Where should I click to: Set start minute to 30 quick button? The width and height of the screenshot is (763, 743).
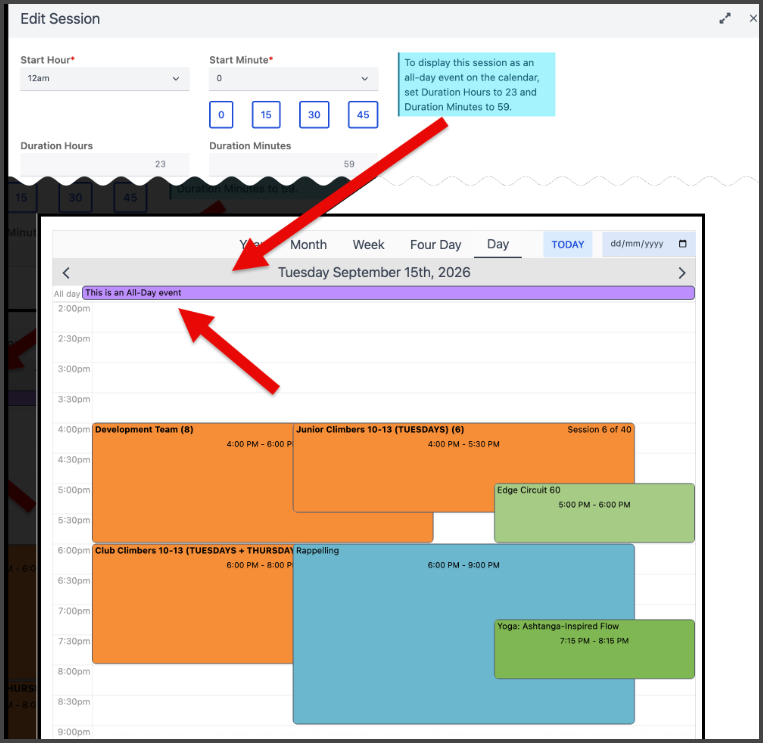314,115
